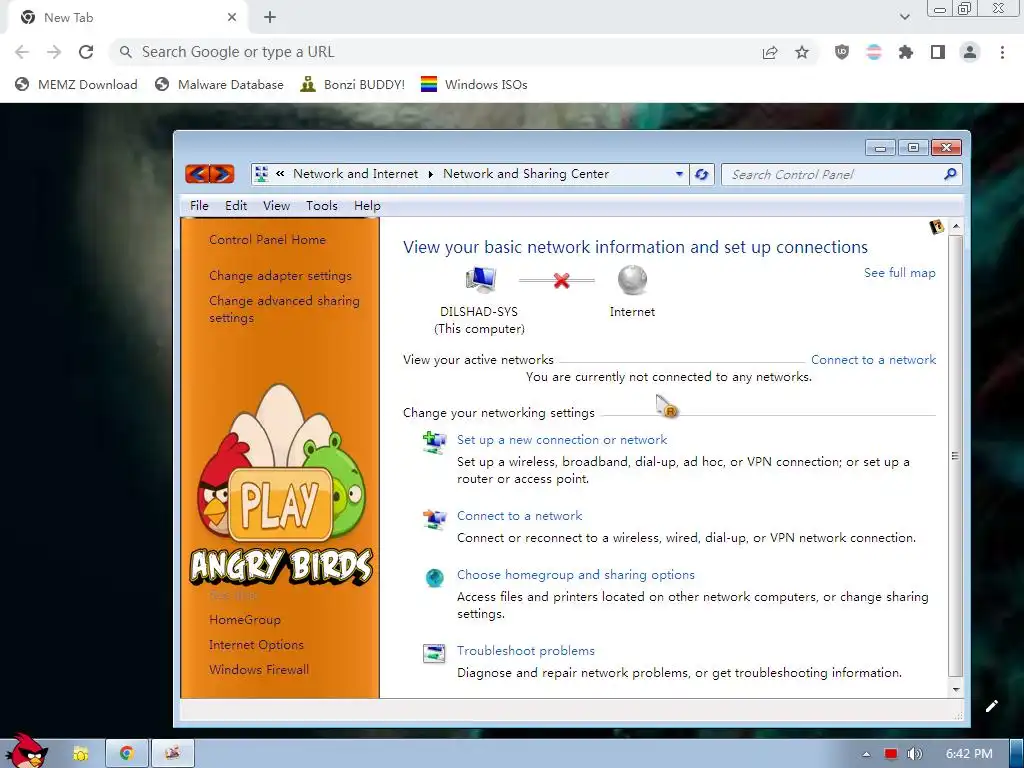Viewport: 1024px width, 768px height.
Task: Expand the Network and Internet breadcrumb arrow
Action: [430, 174]
